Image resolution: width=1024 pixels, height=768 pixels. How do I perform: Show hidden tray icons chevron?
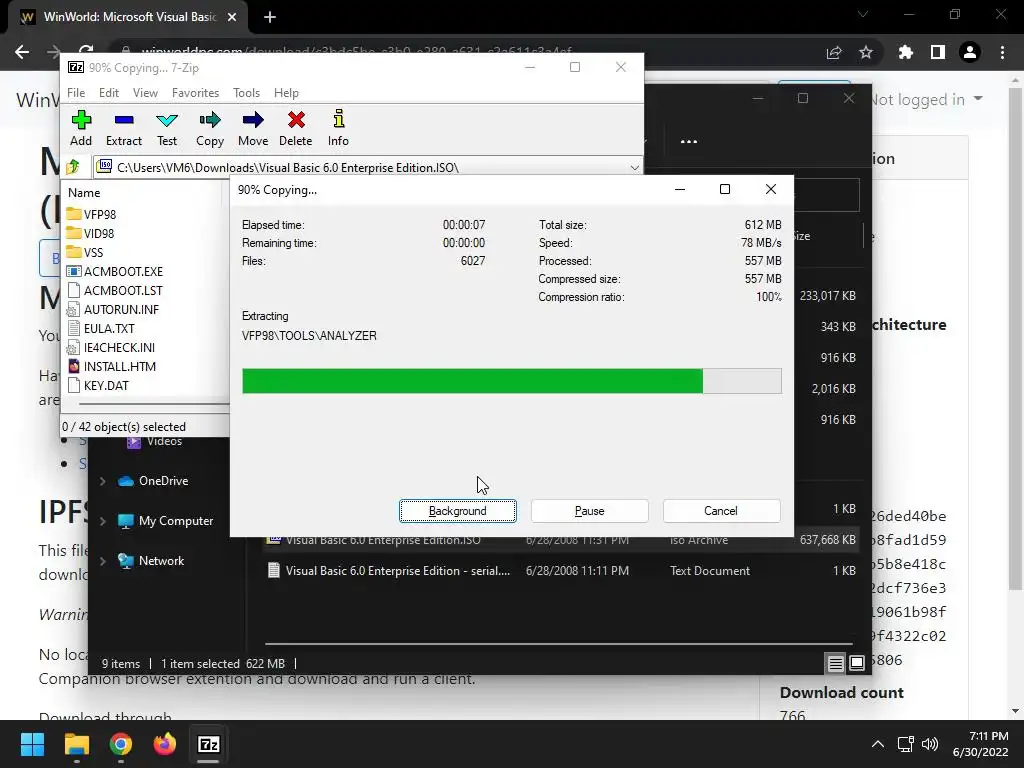click(878, 744)
